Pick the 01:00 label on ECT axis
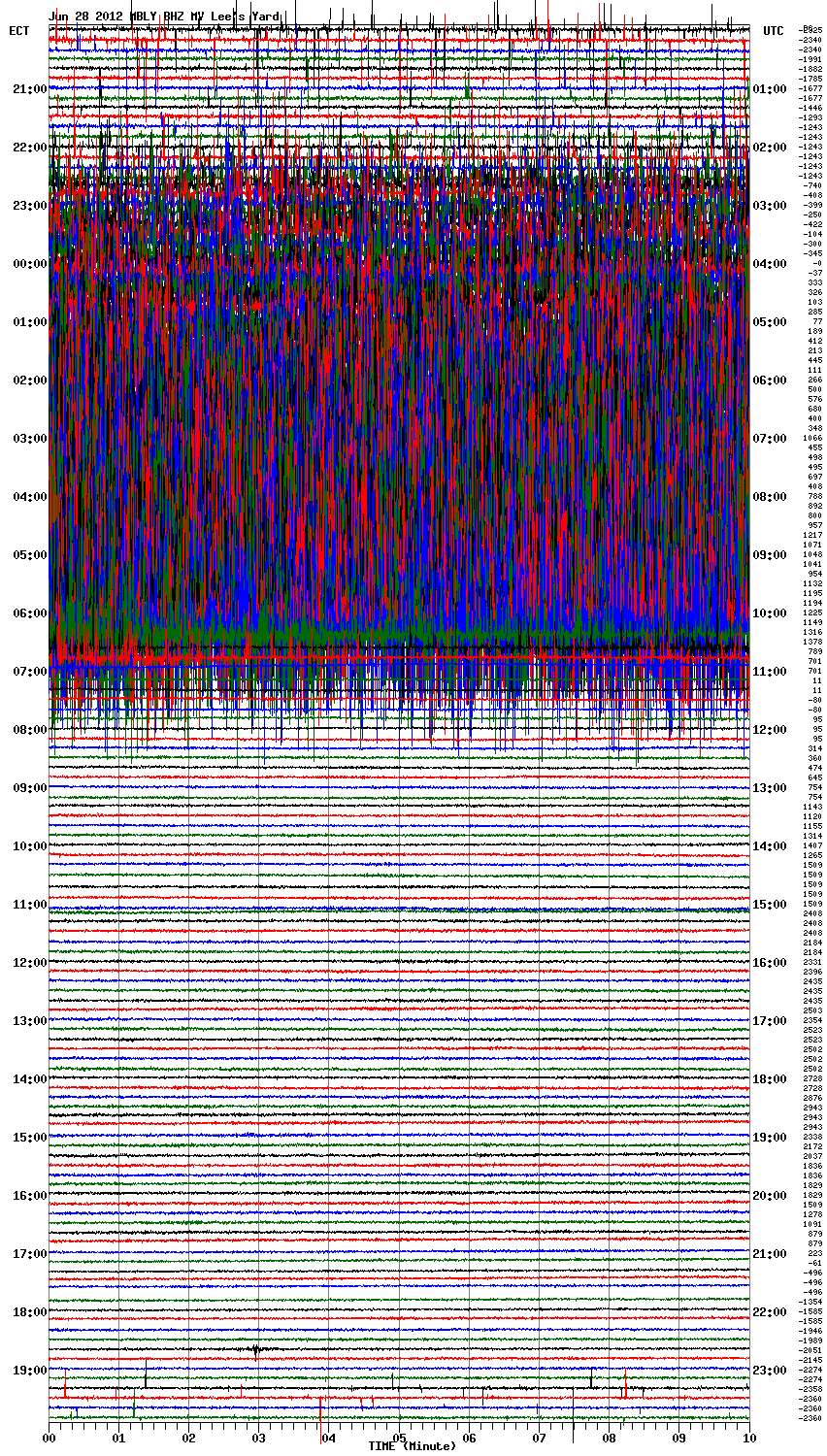The image size is (827, 1456). [x=29, y=322]
